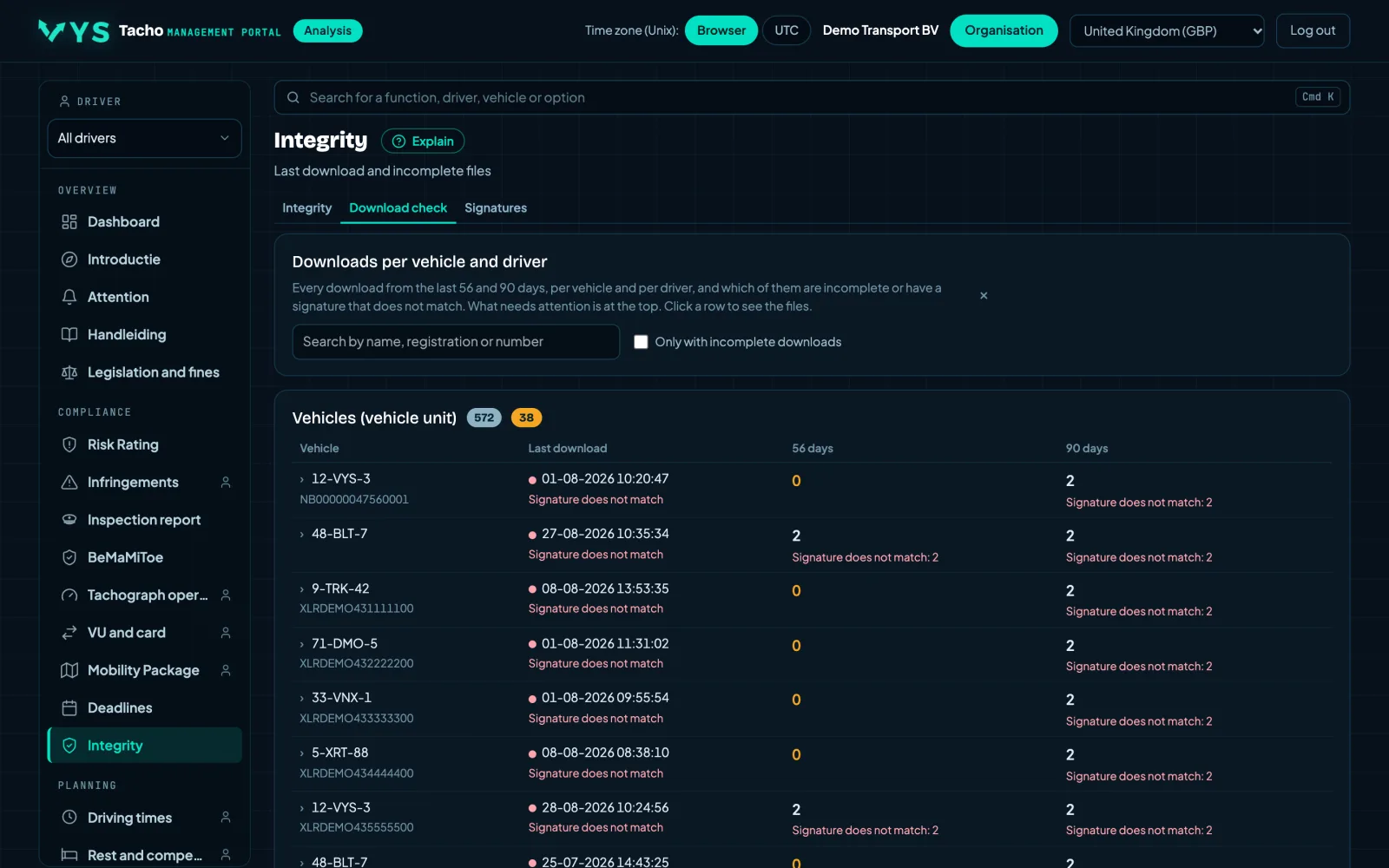Click the Attention bell icon
Screen dimensions: 1389x868
(69, 297)
